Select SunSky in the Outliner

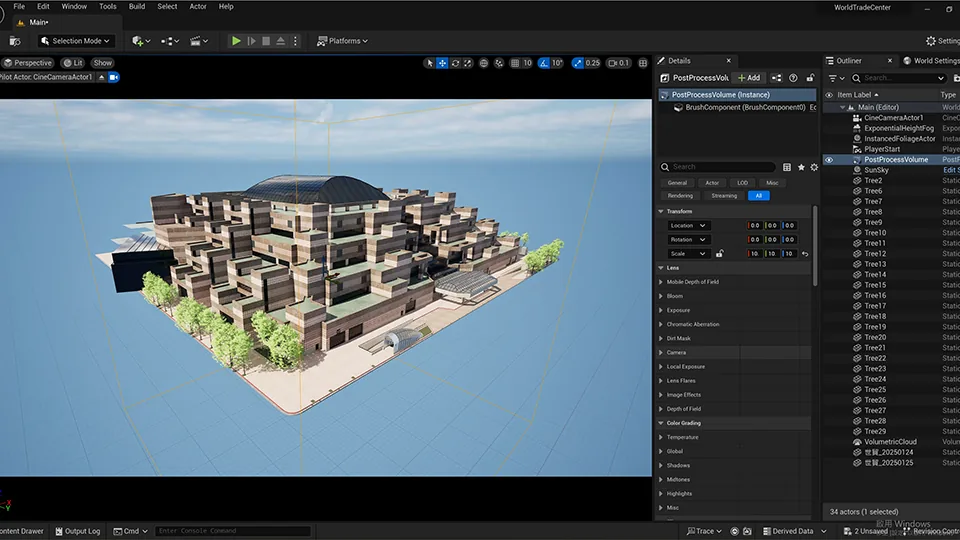pos(876,170)
